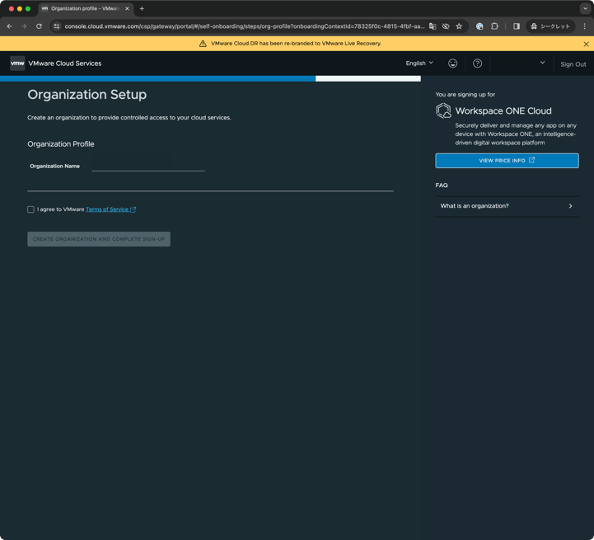Click the onboarding progress bar
This screenshot has width=594, height=540.
point(210,78)
